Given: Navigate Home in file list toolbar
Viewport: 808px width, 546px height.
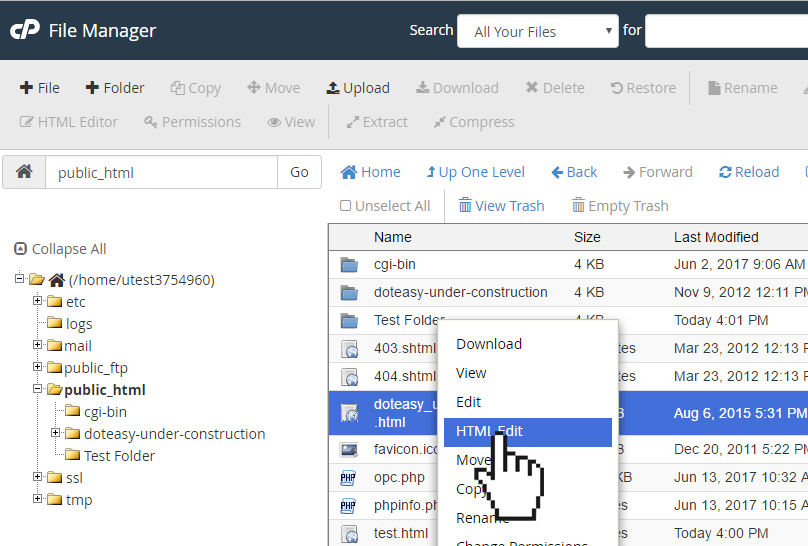Looking at the screenshot, I should [x=371, y=172].
